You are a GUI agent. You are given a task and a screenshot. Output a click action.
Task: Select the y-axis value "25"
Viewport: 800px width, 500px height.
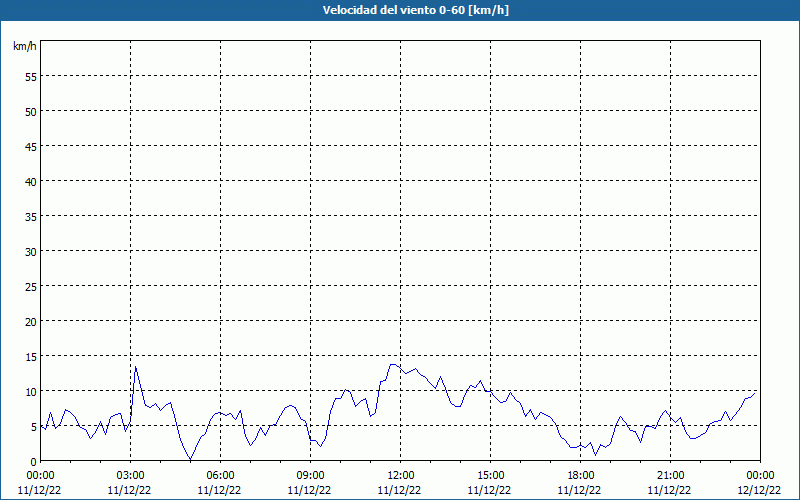(31, 286)
